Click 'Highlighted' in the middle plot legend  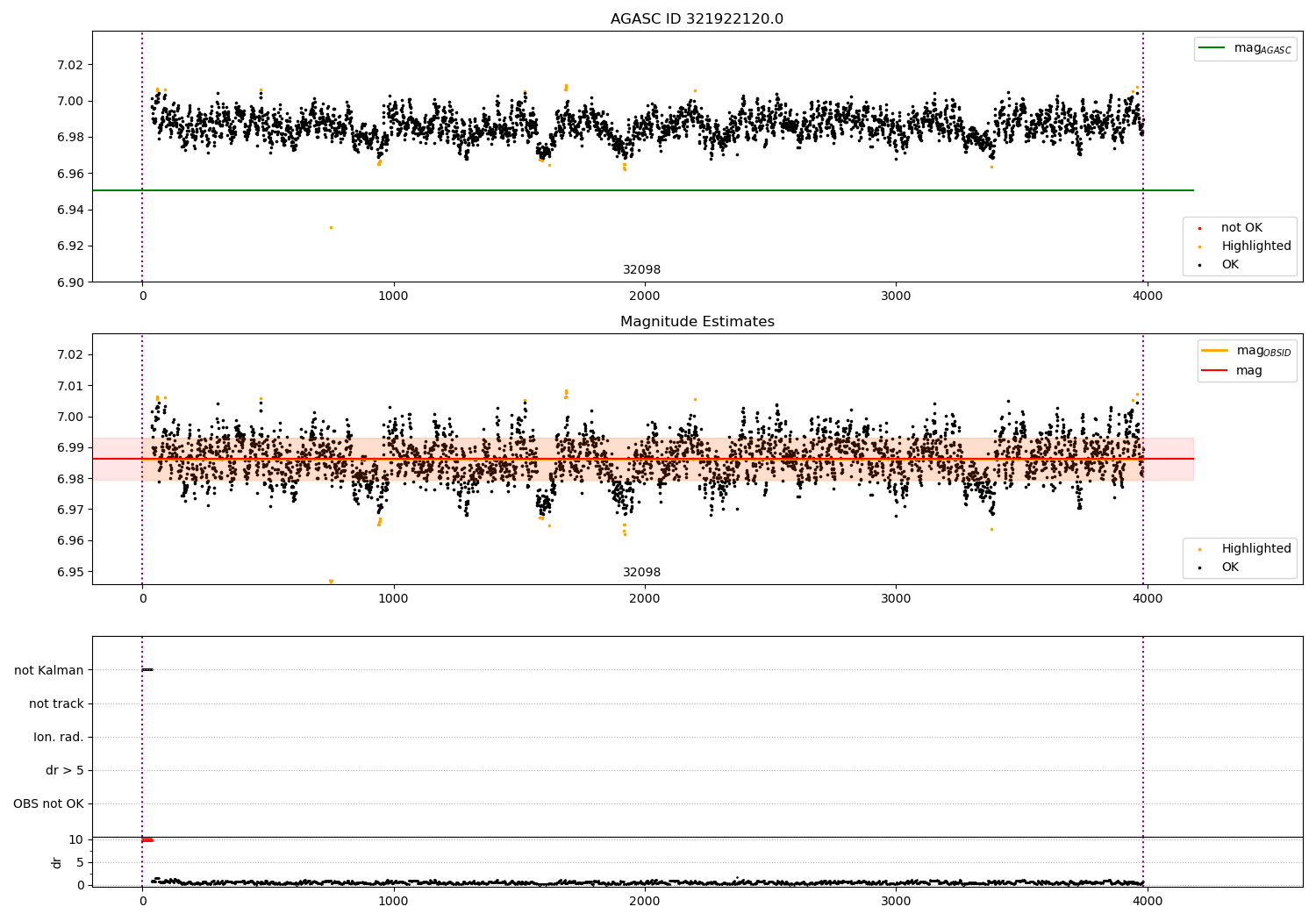(x=1245, y=549)
